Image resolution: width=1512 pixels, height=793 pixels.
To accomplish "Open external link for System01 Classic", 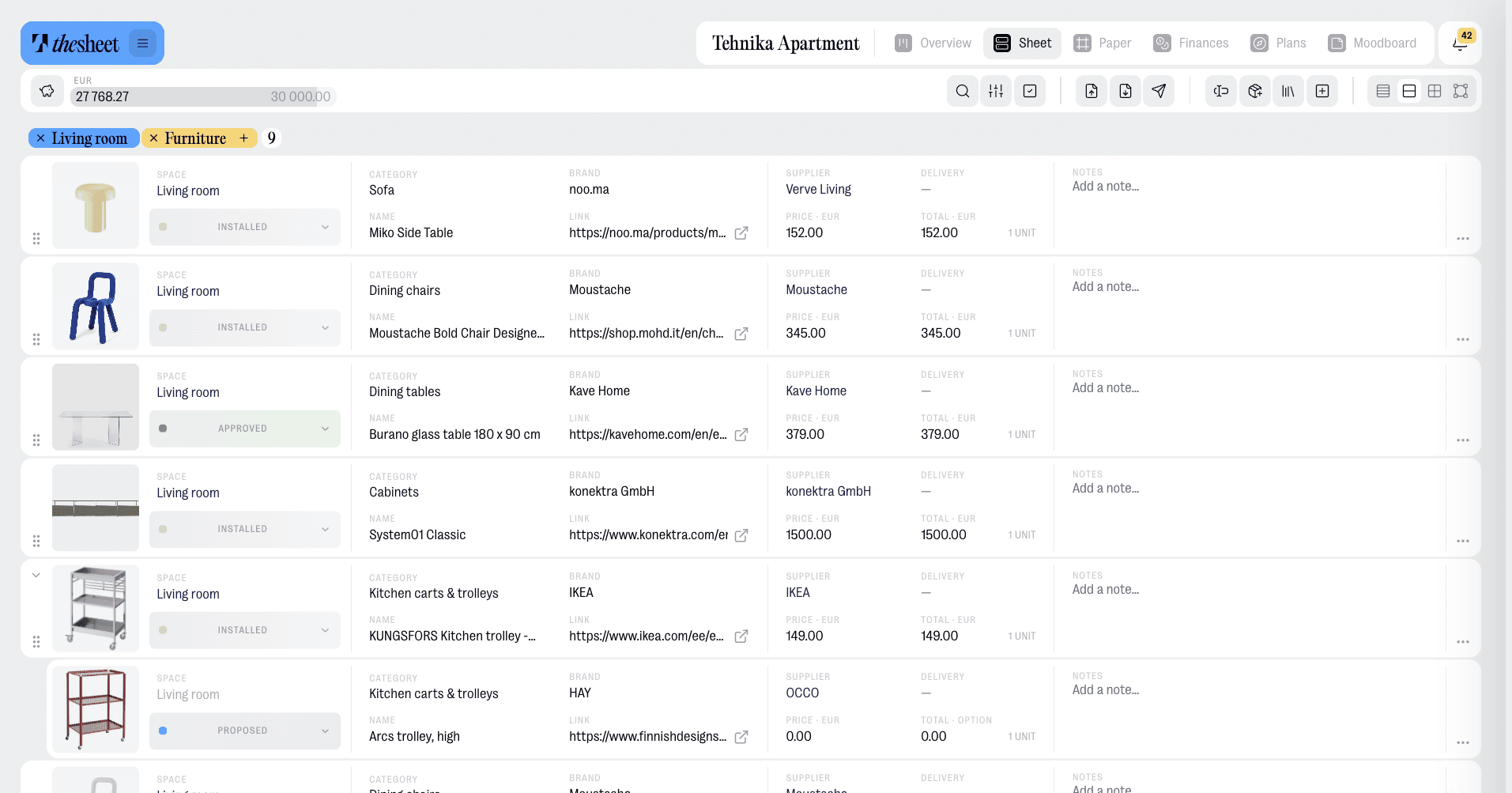I will 741,535.
